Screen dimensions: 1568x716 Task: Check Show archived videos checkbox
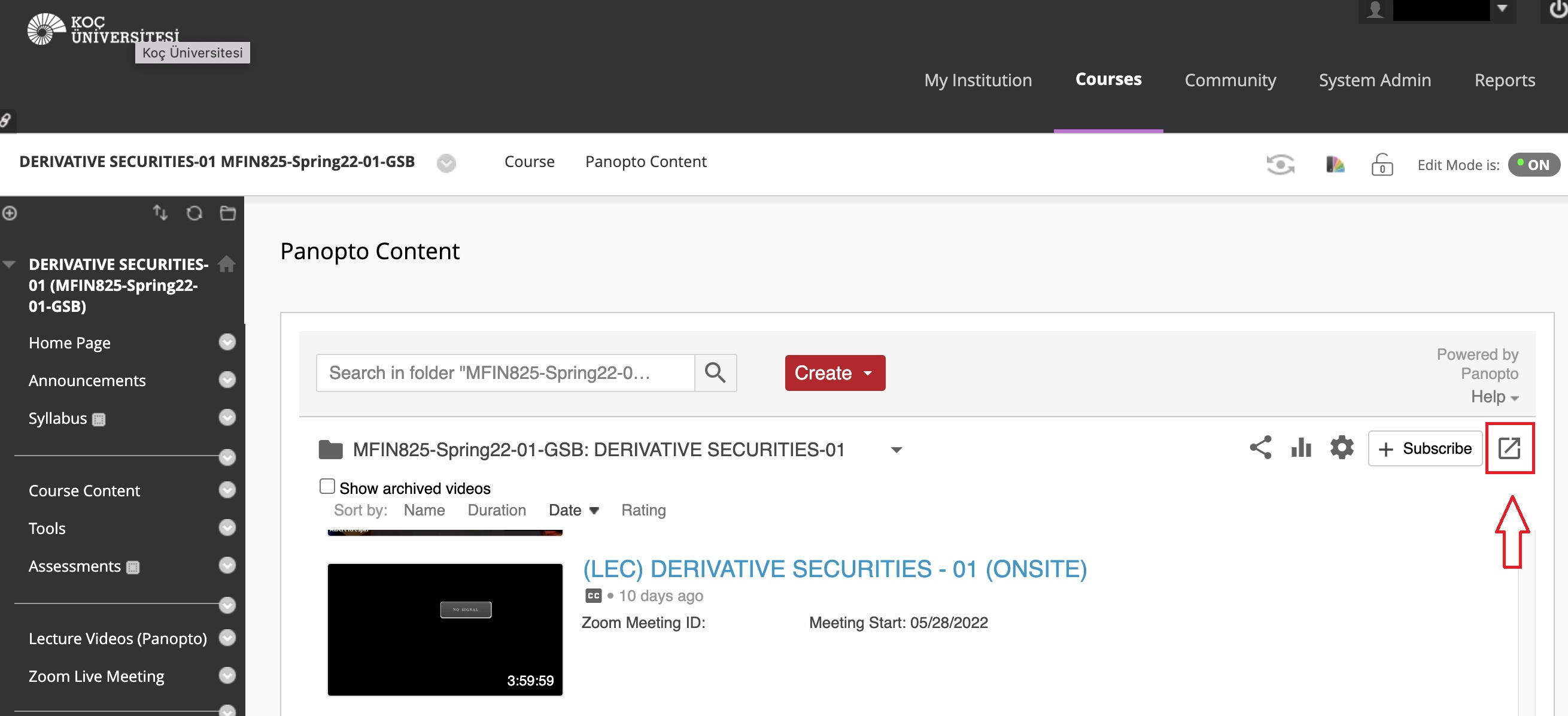(327, 487)
